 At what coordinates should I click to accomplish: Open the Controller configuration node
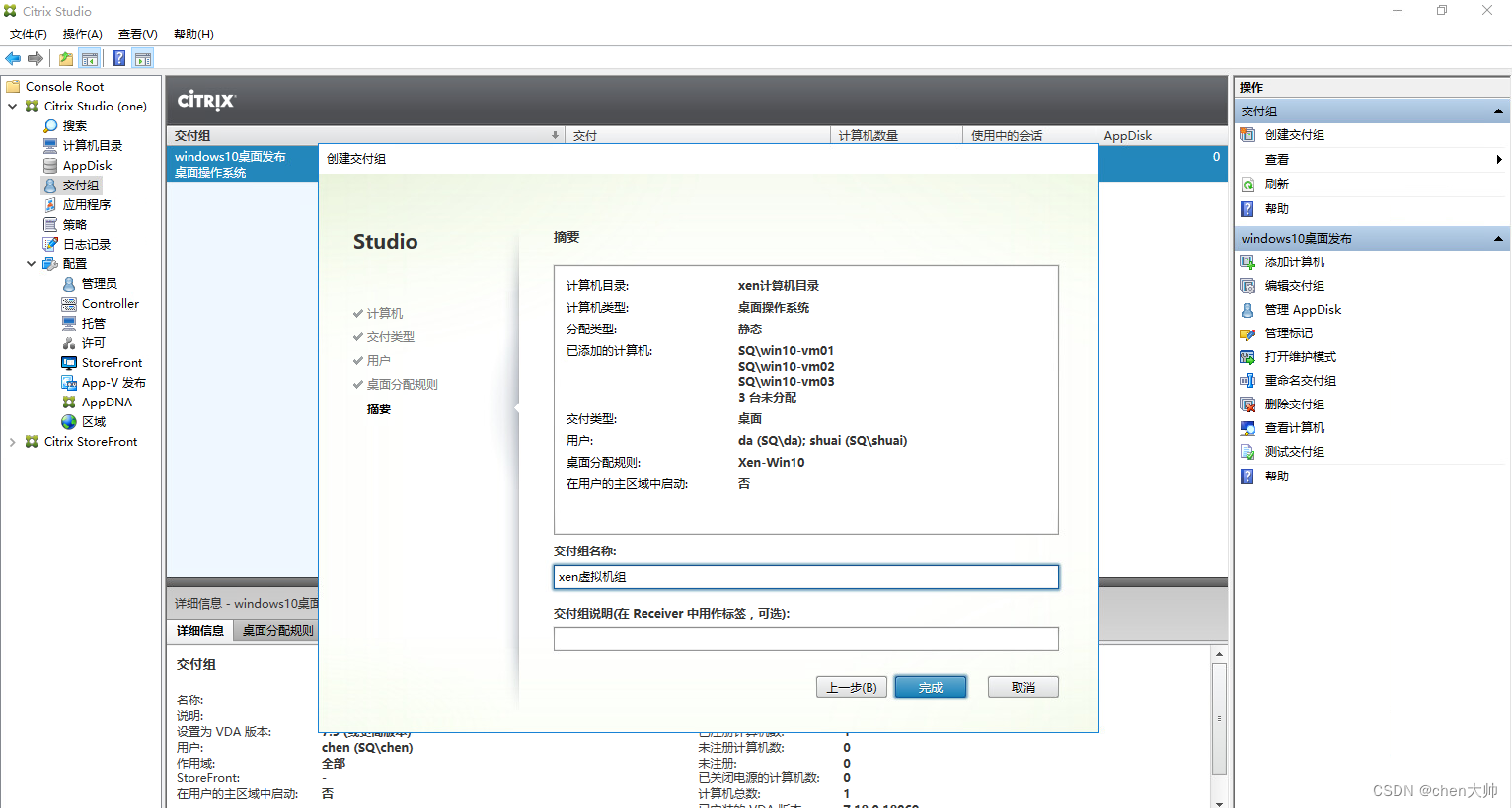coord(110,304)
